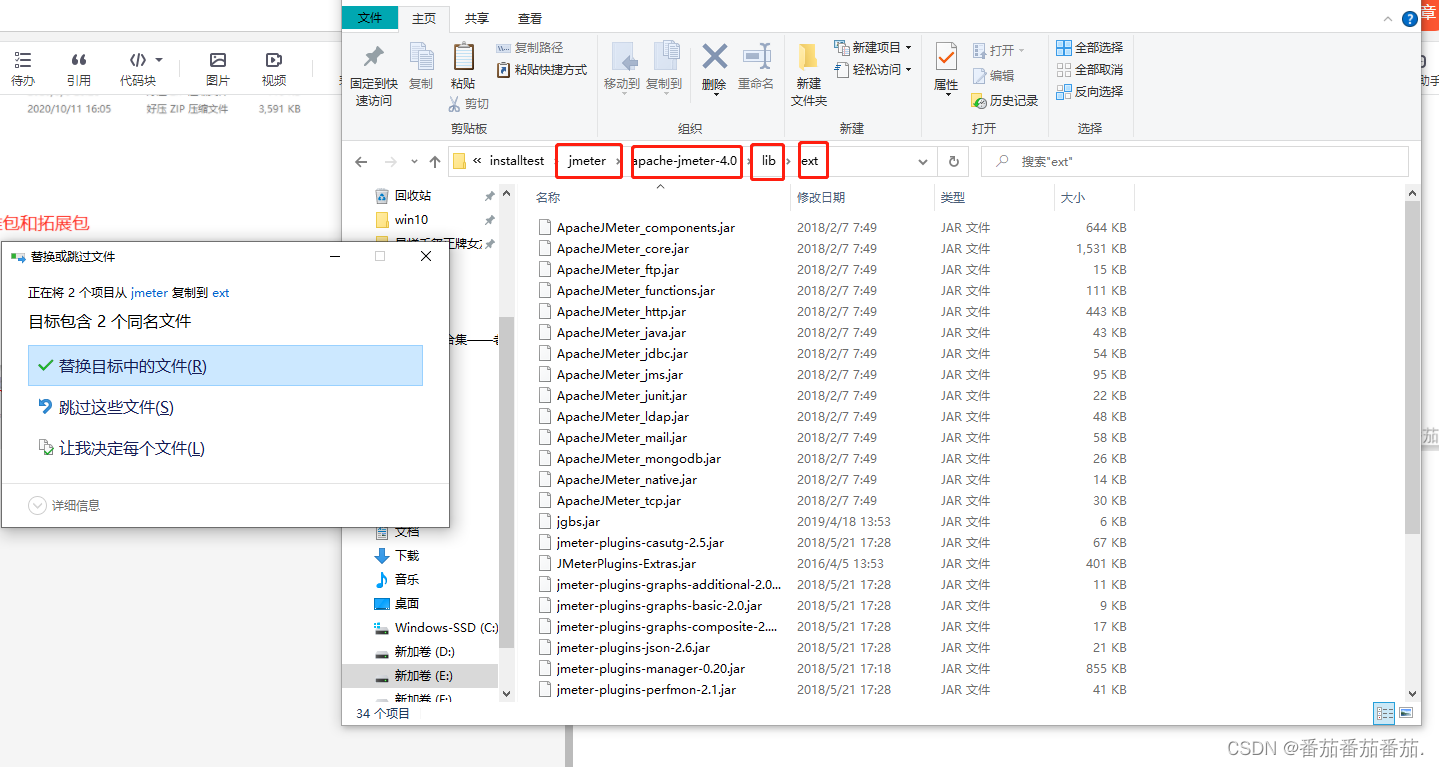This screenshot has height=767, width=1439.
Task: Click the ext link in dialog
Action: 221,293
